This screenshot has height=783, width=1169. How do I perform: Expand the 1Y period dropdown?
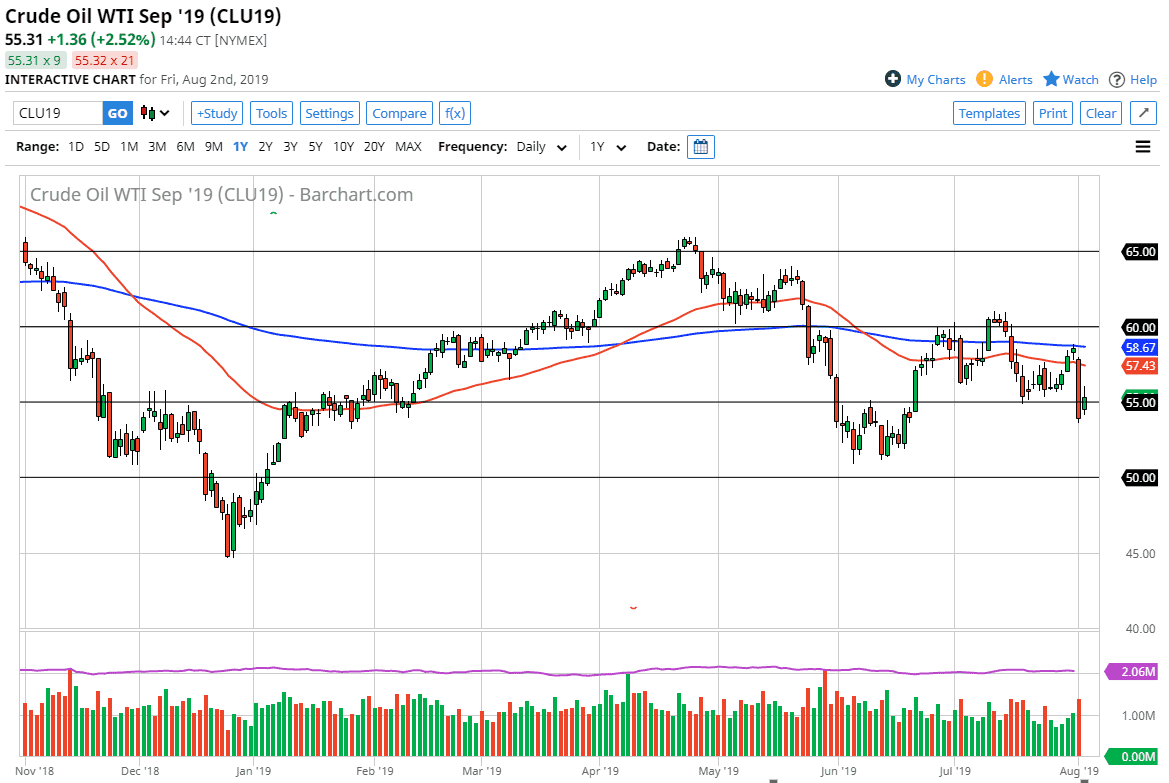pos(608,147)
